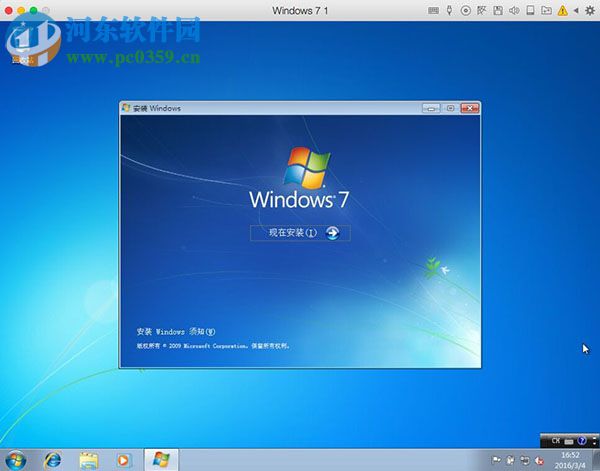The width and height of the screenshot is (600, 471).
Task: Click the network tray icon
Action: (x=525, y=460)
